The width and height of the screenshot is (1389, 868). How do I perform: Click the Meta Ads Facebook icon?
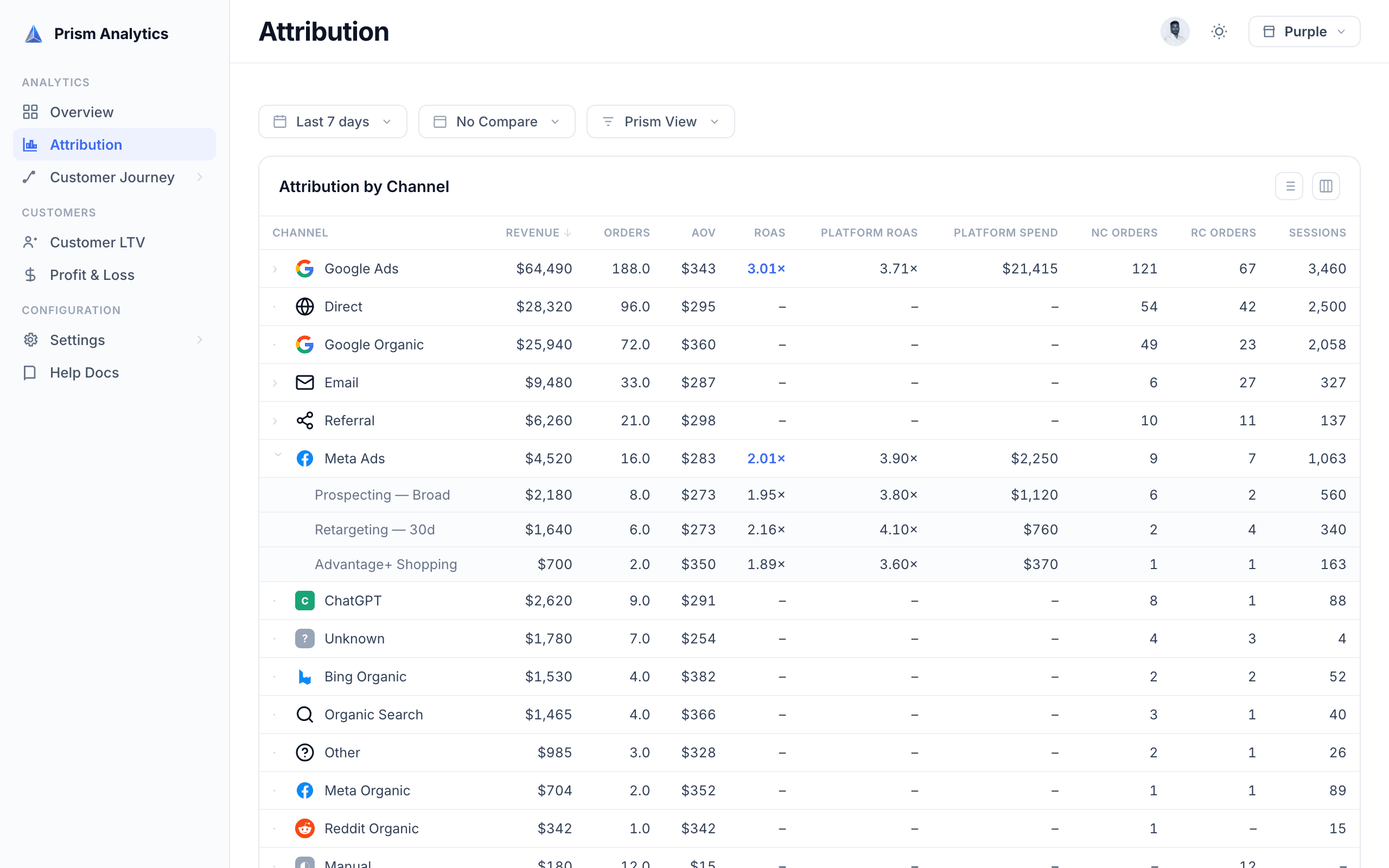click(x=305, y=459)
